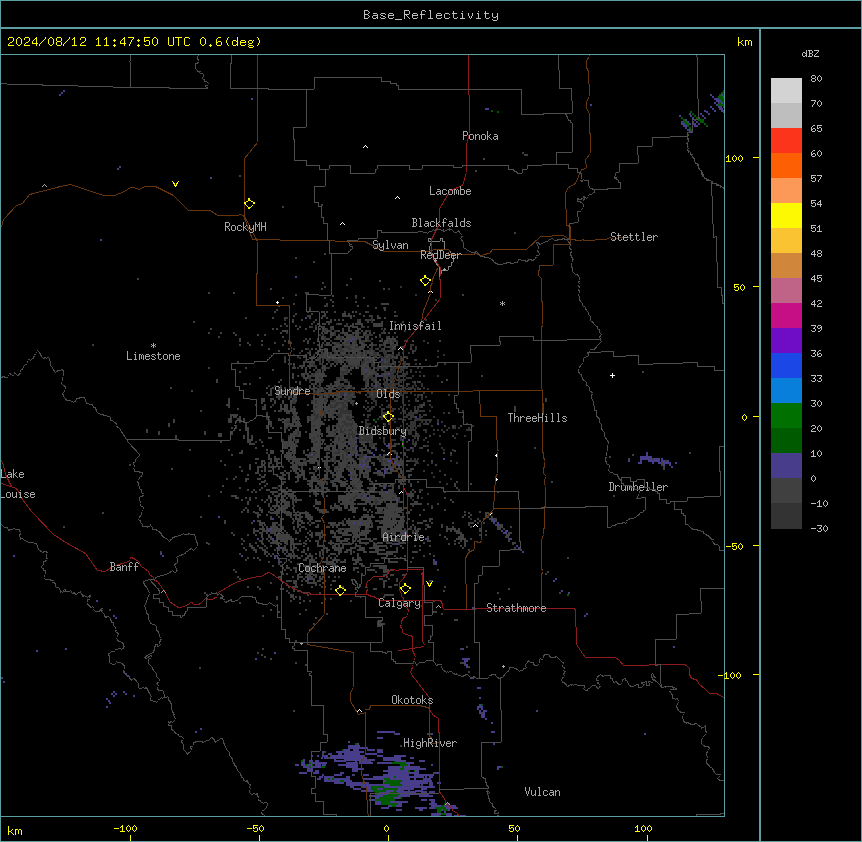Click the red 65 dBZ legend swatch
Viewport: 862px width, 842px height.
[786, 140]
